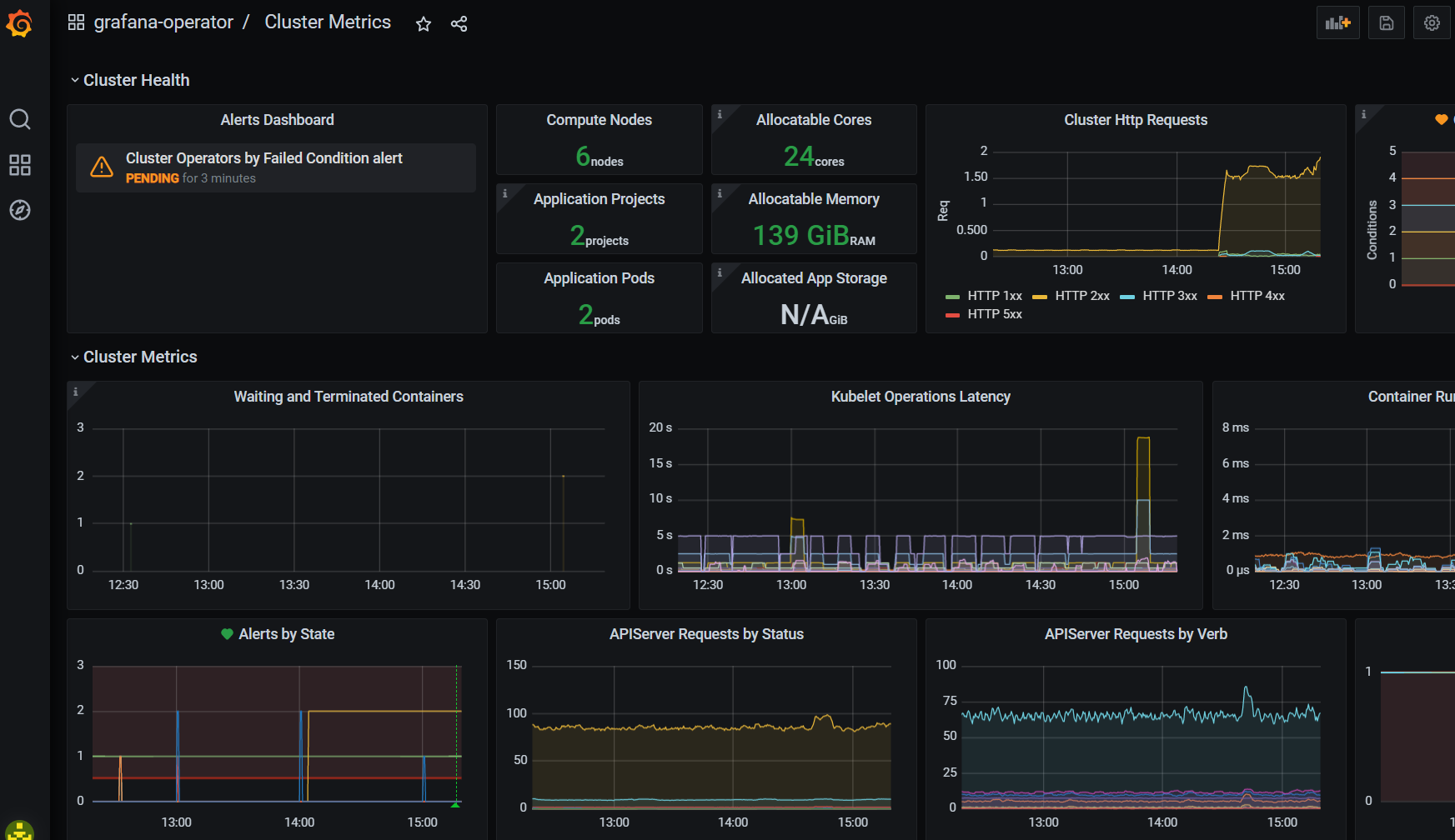Toggle the HTTP 2xx legend series
The width and height of the screenshot is (1455, 840).
1081,295
